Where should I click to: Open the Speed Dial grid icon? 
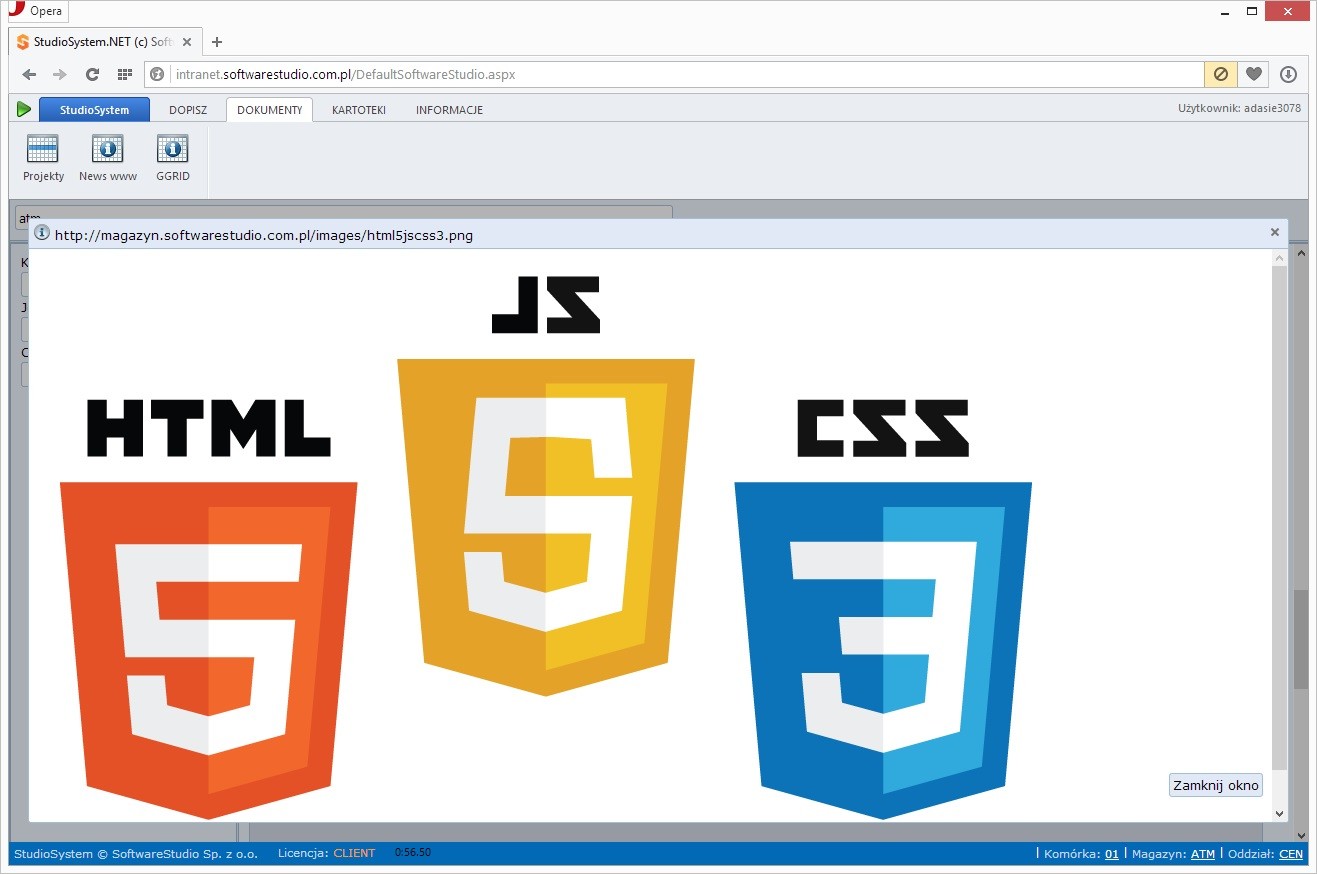click(124, 74)
